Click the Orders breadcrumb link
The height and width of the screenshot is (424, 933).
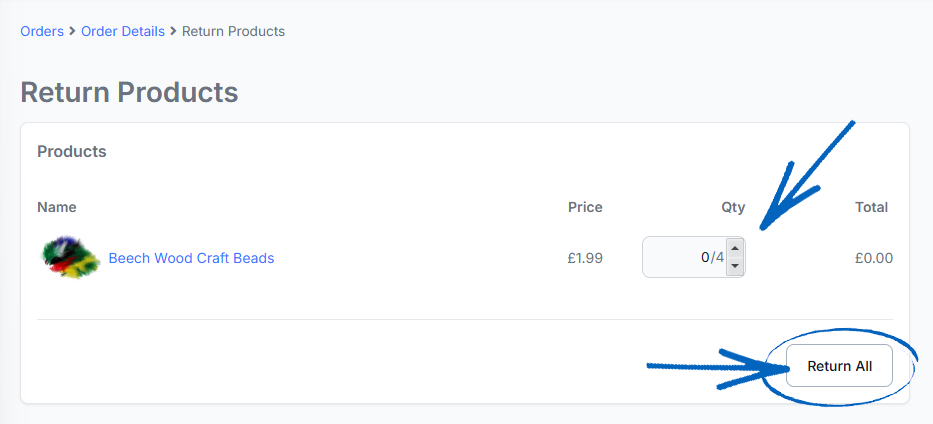(x=42, y=31)
